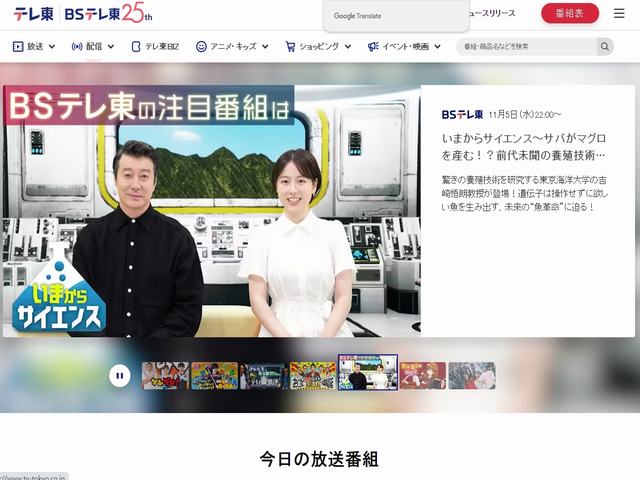
Task: Open the 配信 menu label
Action: 94,47
